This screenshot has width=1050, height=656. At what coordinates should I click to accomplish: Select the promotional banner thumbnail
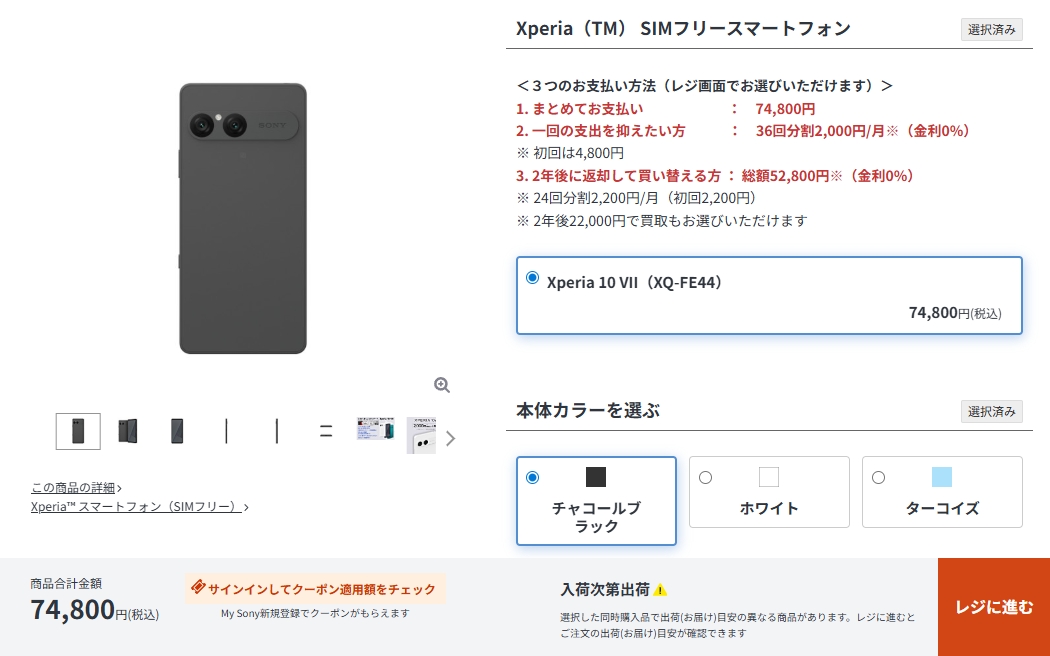click(x=376, y=428)
